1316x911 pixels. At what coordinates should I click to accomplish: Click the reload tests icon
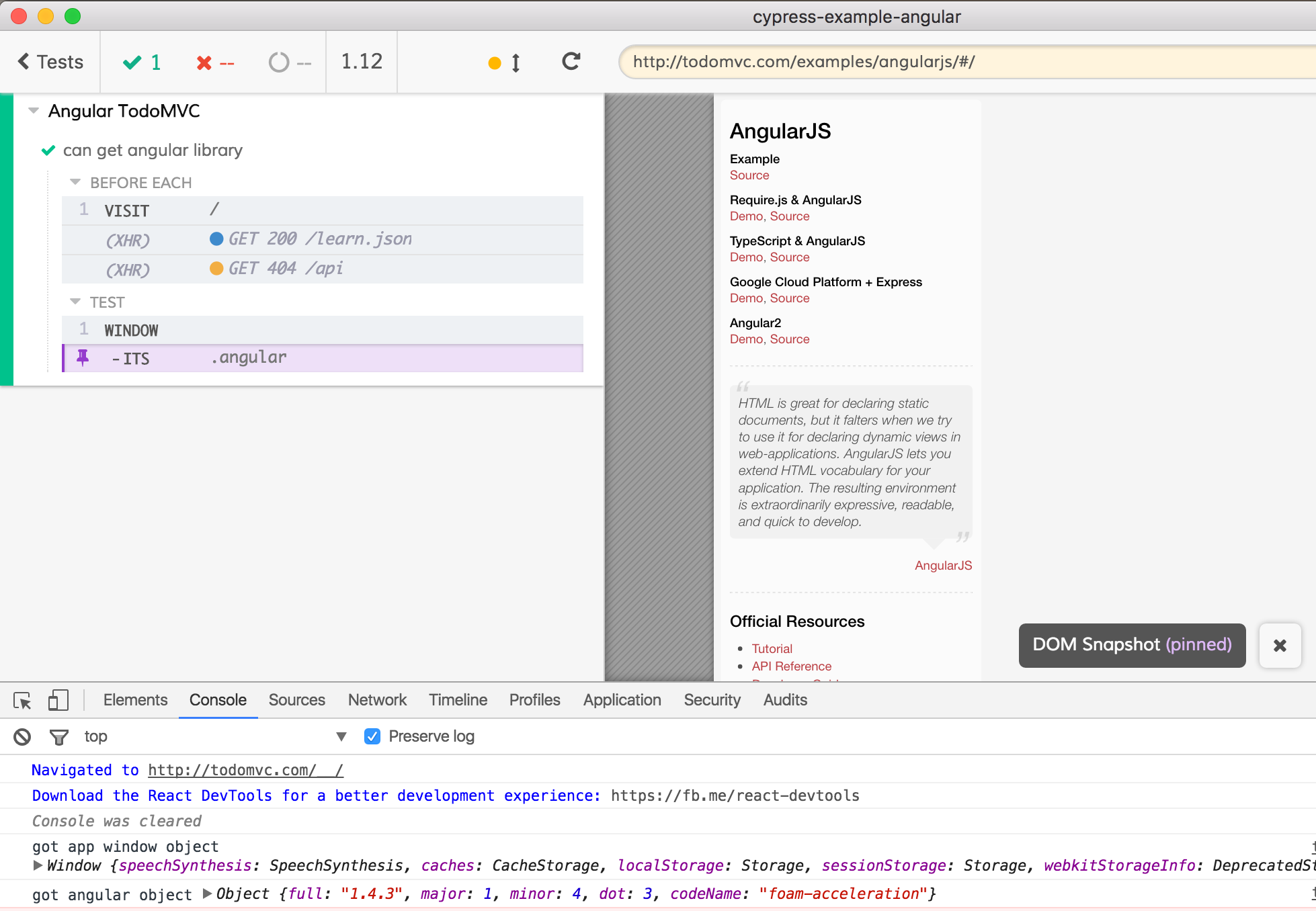click(x=571, y=62)
